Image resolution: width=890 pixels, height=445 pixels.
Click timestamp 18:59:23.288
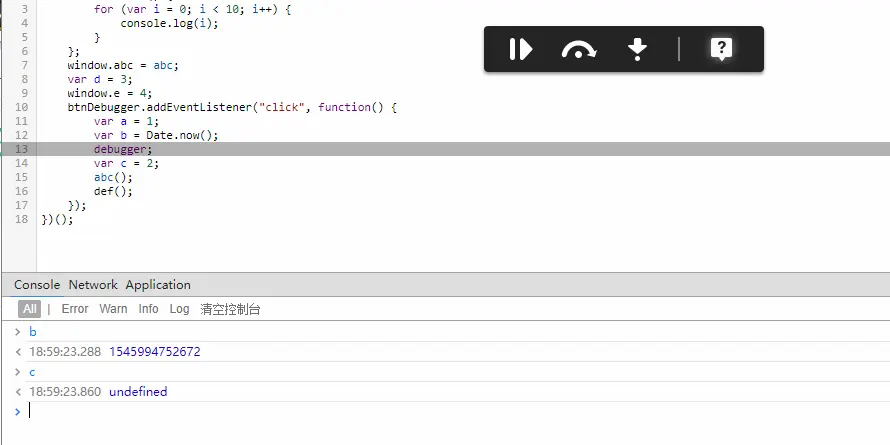pos(65,352)
